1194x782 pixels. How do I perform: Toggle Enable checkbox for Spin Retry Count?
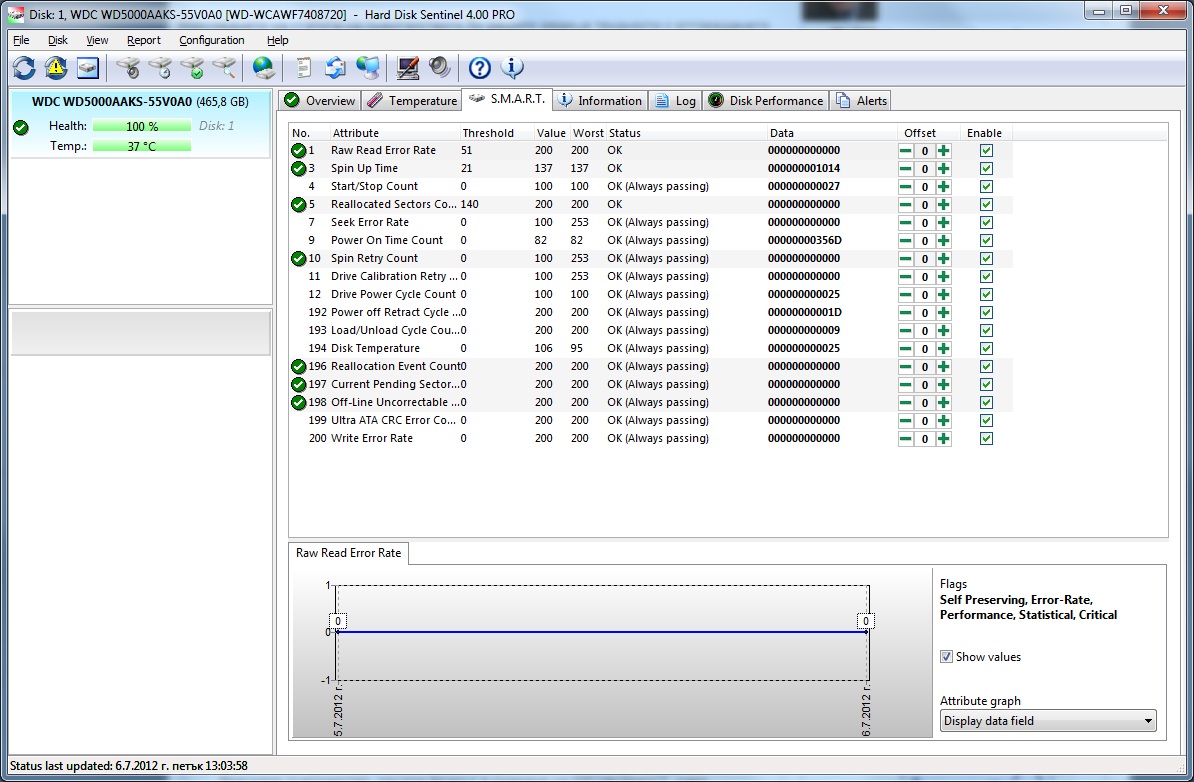(986, 259)
